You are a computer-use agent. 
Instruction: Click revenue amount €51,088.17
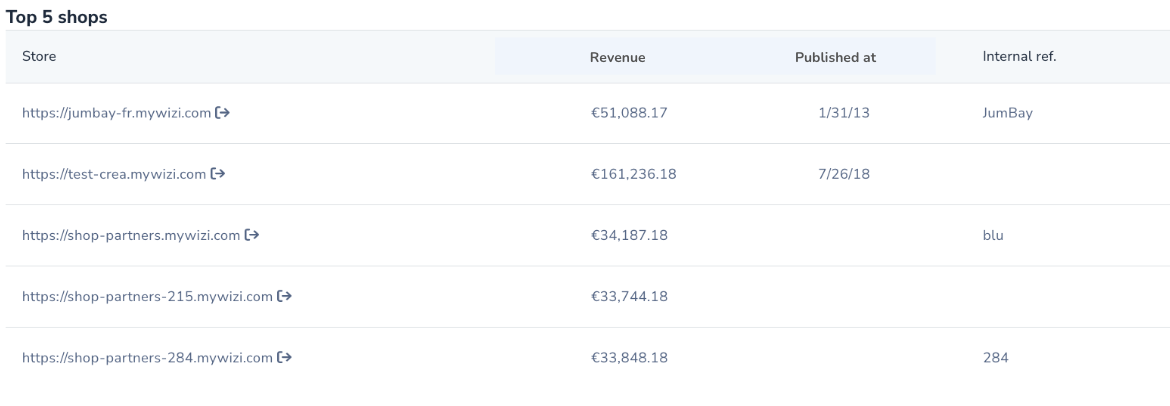pos(629,113)
